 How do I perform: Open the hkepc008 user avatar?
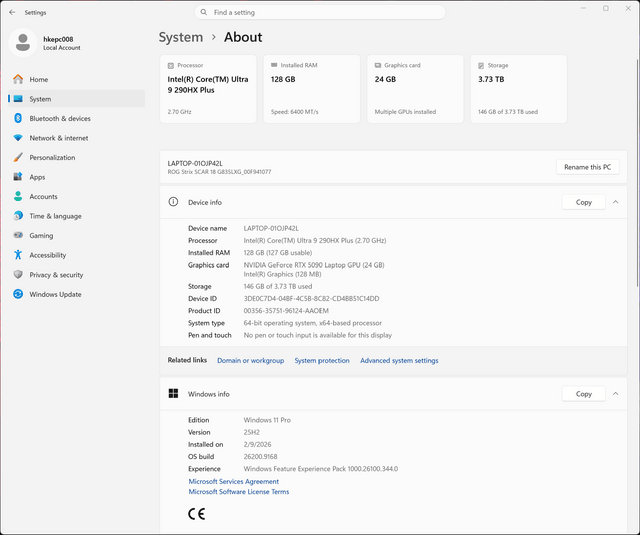[x=23, y=42]
